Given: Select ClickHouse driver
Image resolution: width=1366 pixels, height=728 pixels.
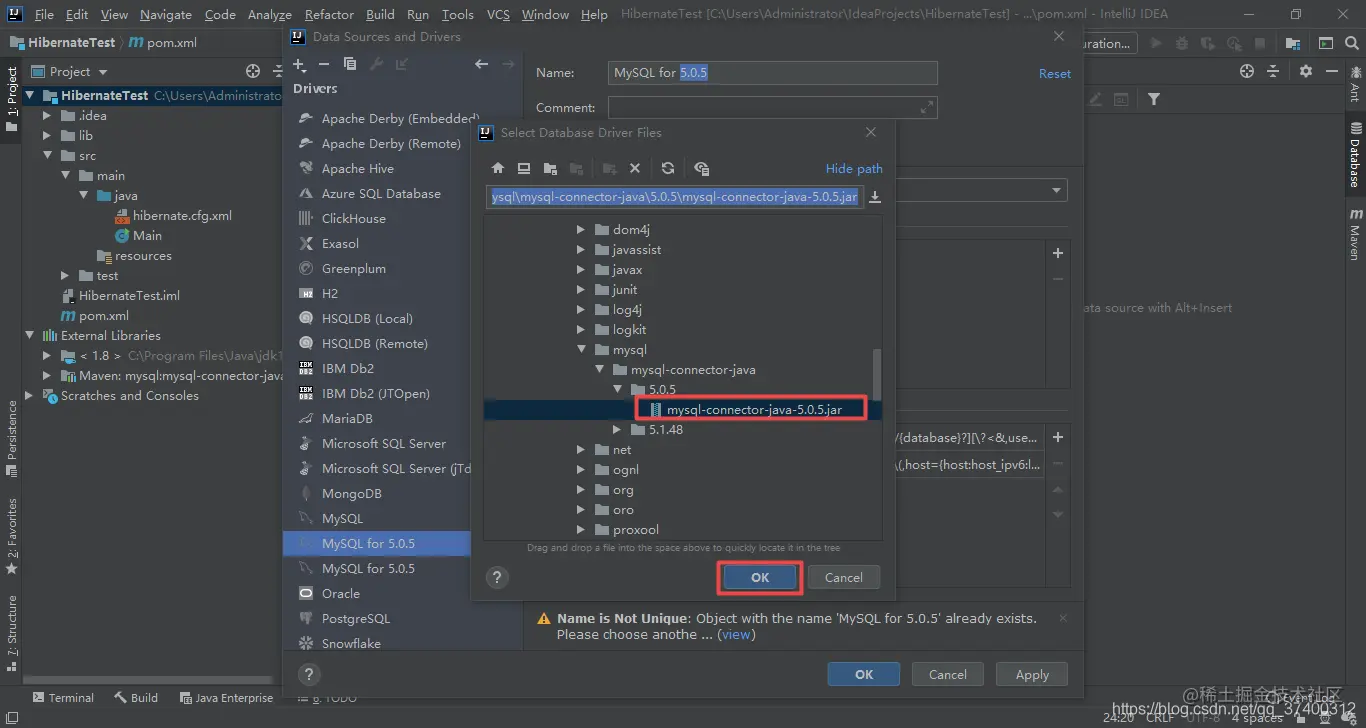Looking at the screenshot, I should click(x=353, y=219).
